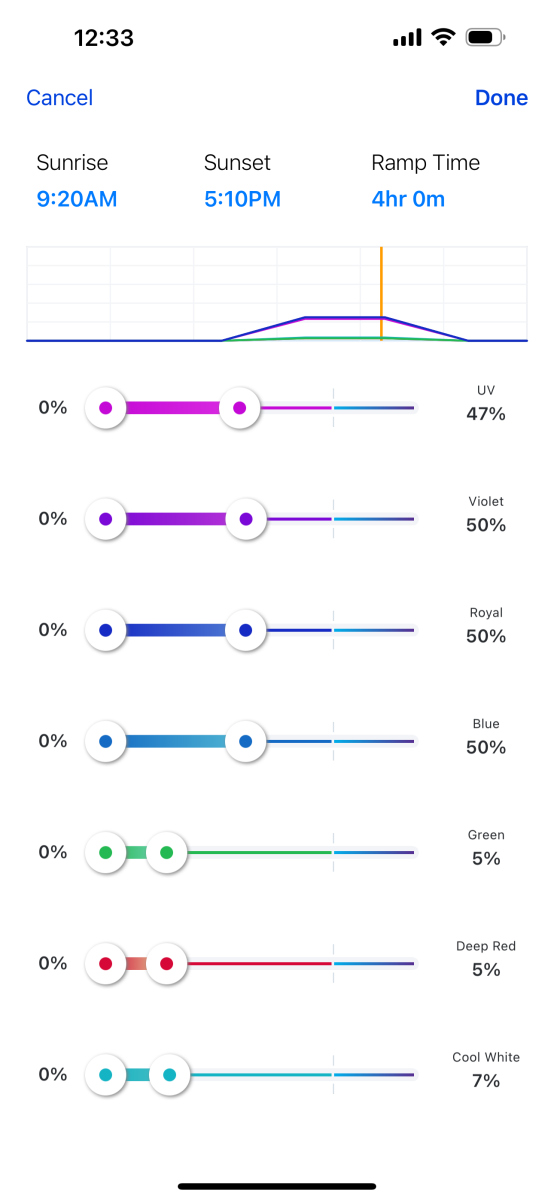Viewport: 554px width, 1200px height.
Task: Tap the battery icon in status bar
Action: point(485,38)
